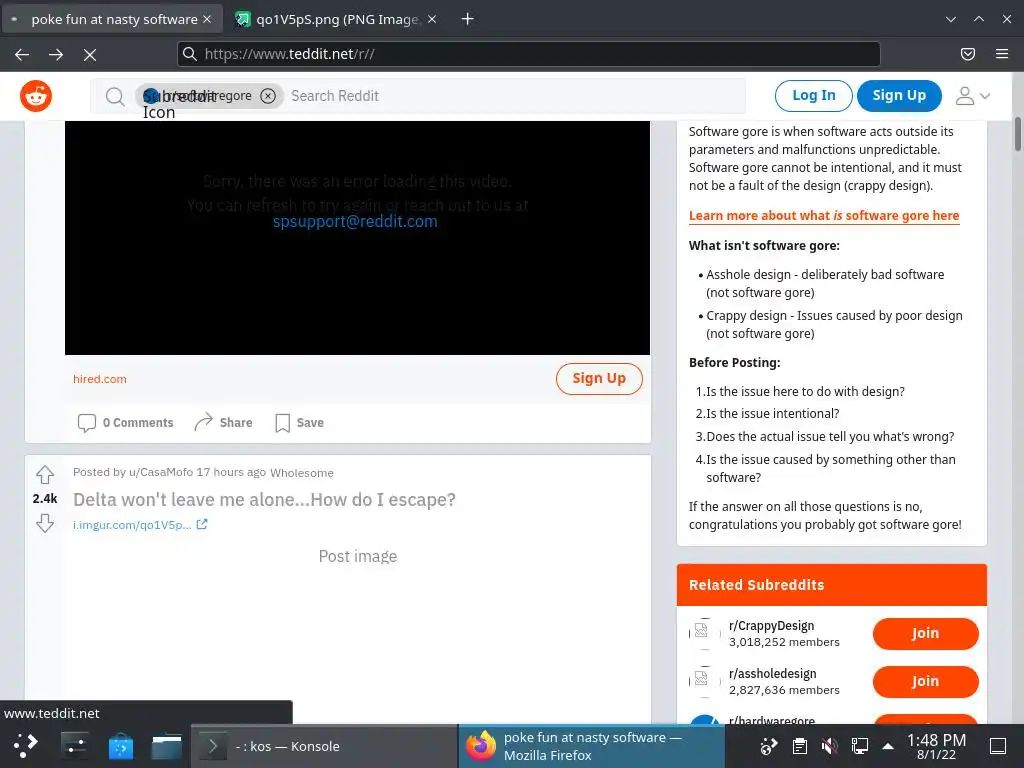Image resolution: width=1024 pixels, height=768 pixels.
Task: Click the Firefox URL address bar
Action: (529, 54)
